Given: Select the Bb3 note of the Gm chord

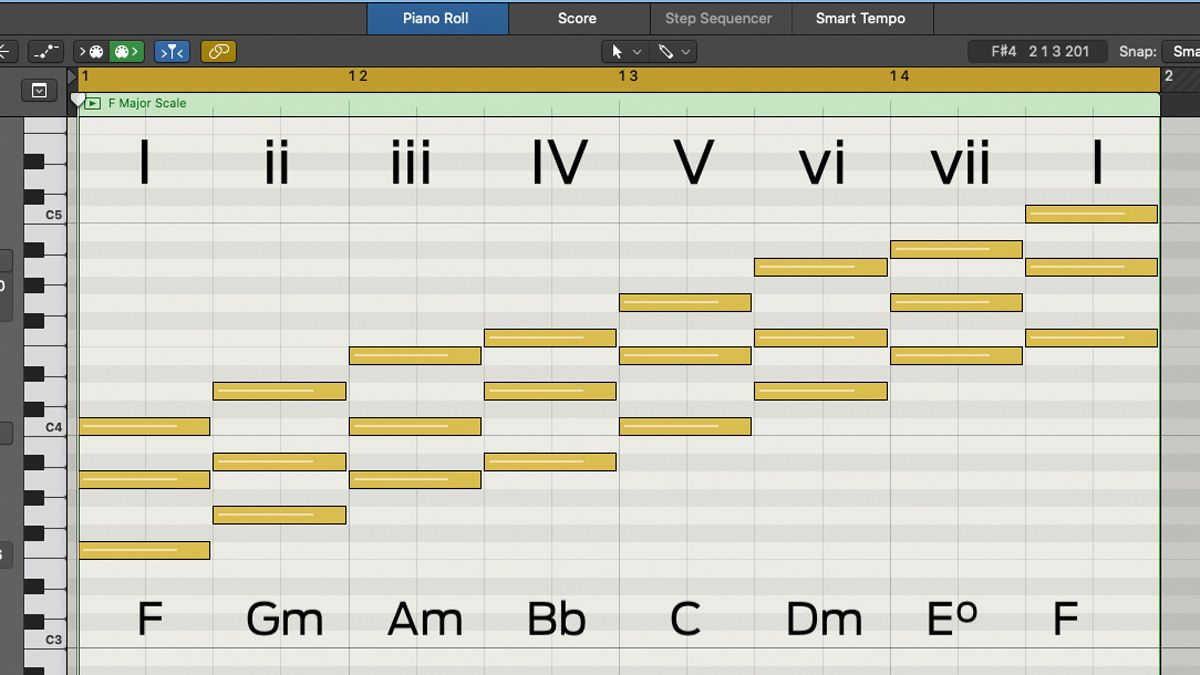Looking at the screenshot, I should tap(279, 462).
